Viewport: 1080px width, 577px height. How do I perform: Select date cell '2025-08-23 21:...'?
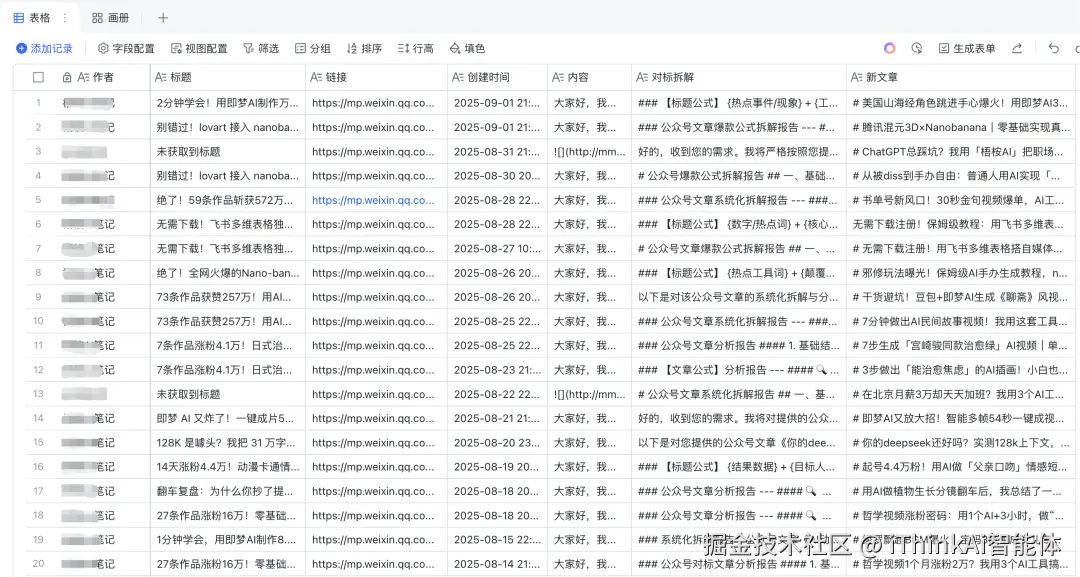point(497,370)
